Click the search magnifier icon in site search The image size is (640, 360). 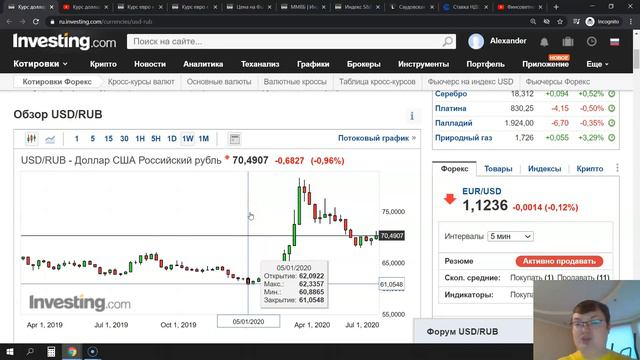448,41
